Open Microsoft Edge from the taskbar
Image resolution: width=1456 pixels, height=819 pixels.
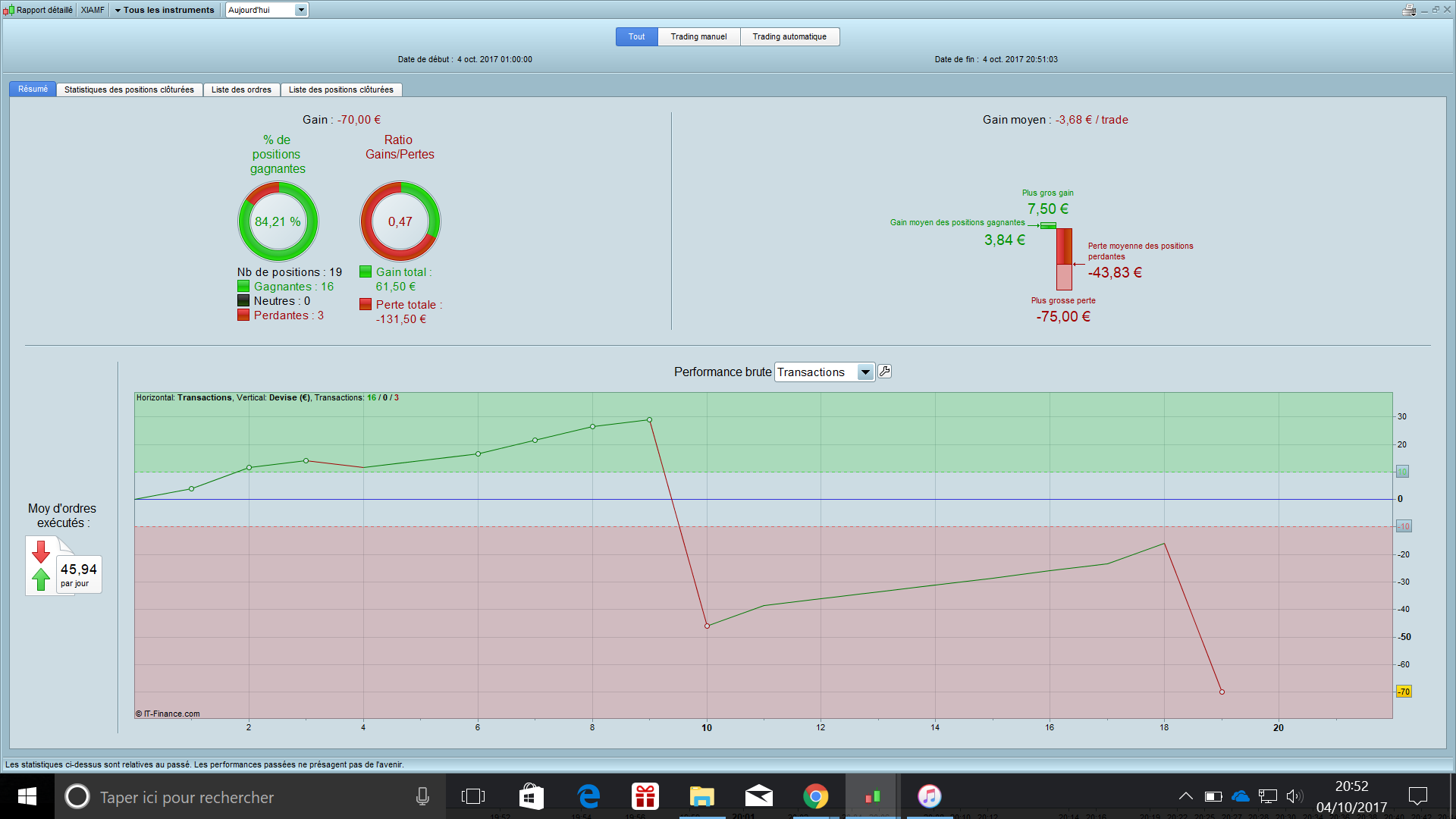point(588,796)
